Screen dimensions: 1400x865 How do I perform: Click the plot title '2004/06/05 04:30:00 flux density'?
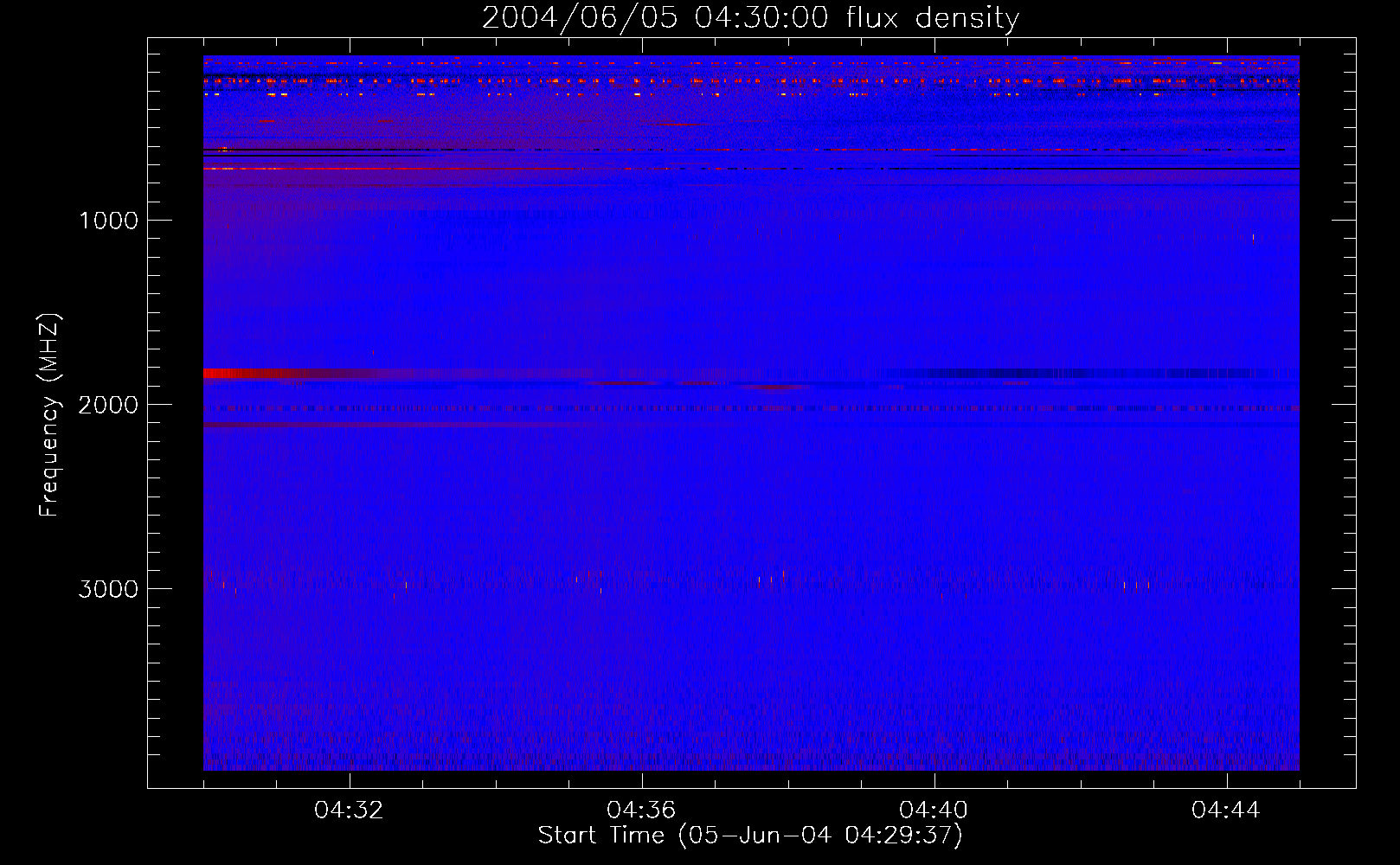750,18
